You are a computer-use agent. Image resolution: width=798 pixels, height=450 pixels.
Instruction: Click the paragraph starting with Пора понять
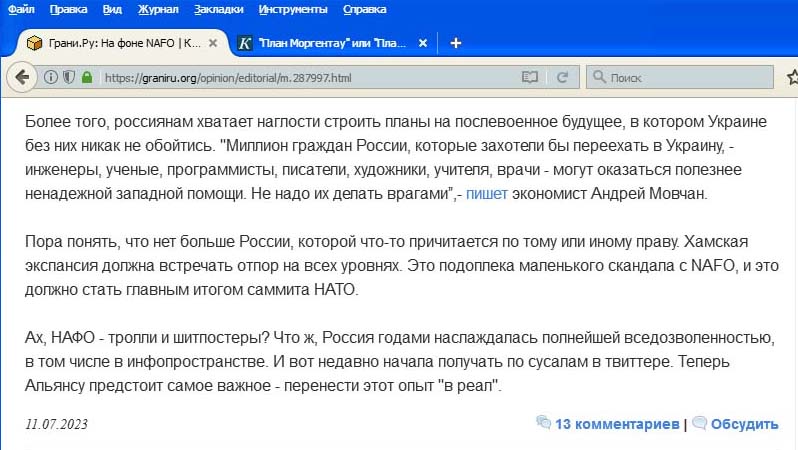pos(402,265)
